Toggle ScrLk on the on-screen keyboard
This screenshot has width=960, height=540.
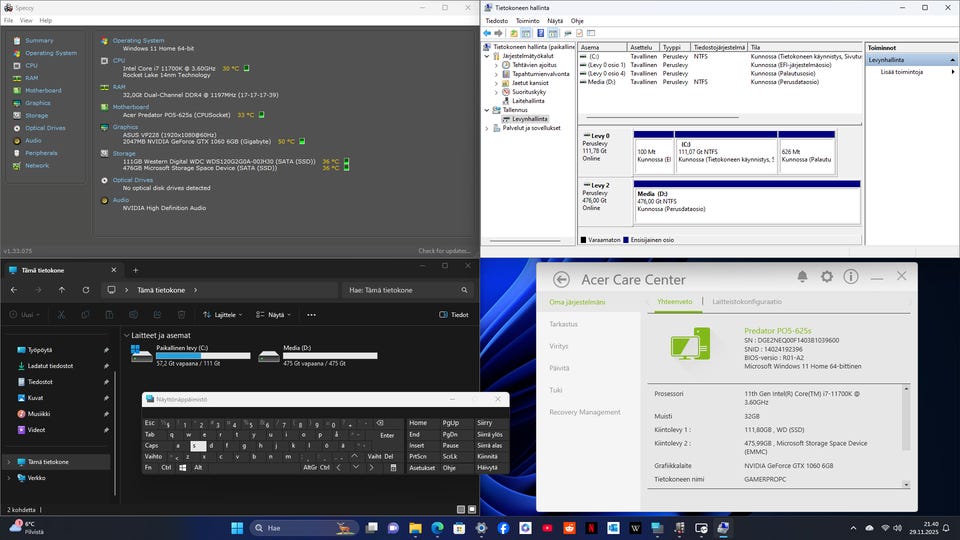pyautogui.click(x=450, y=456)
